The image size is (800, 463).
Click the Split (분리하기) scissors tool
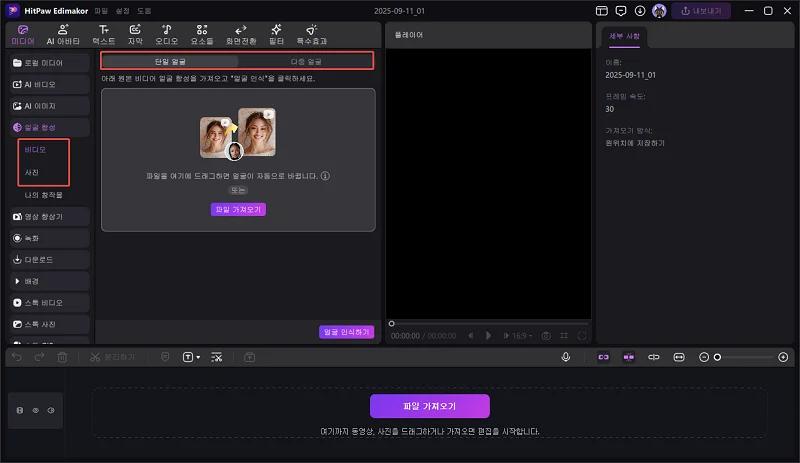pyautogui.click(x=112, y=357)
